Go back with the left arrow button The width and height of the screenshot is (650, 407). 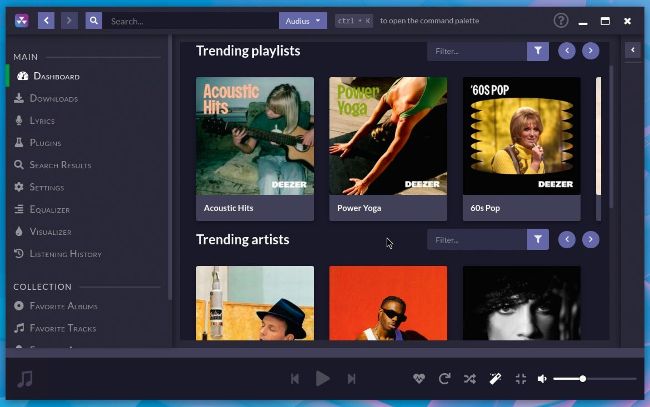pos(46,20)
